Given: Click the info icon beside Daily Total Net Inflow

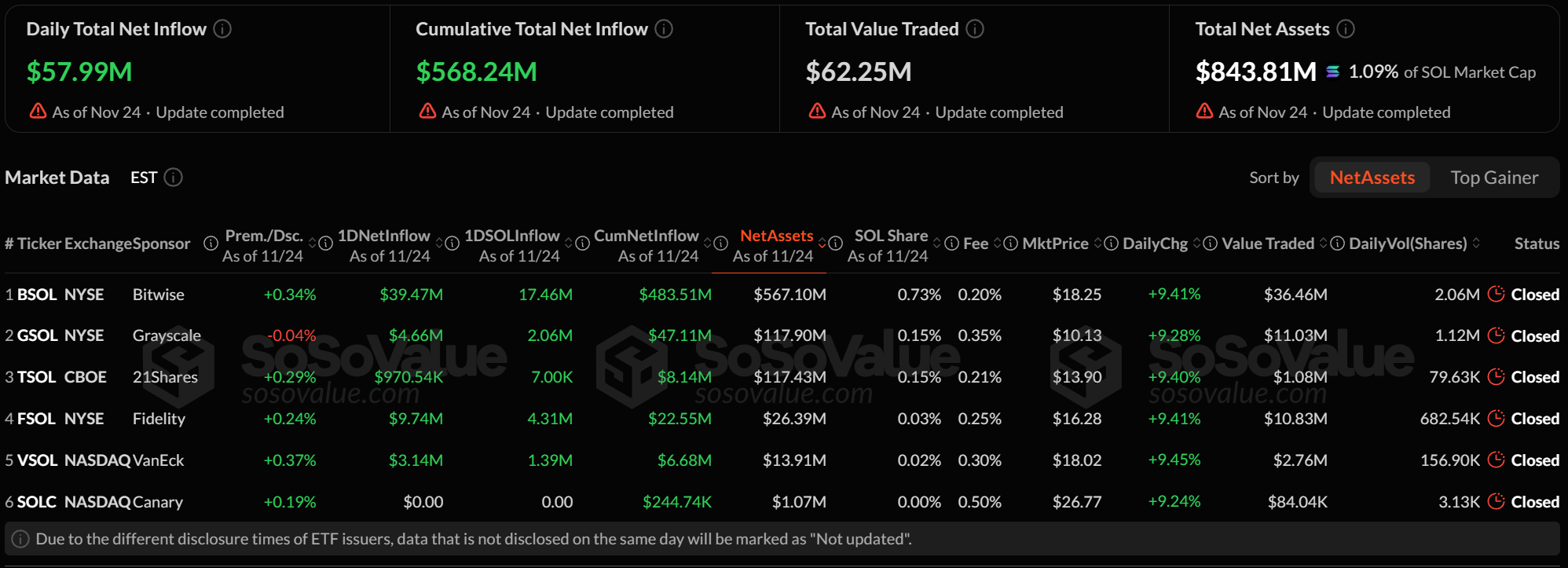Looking at the screenshot, I should (x=223, y=29).
